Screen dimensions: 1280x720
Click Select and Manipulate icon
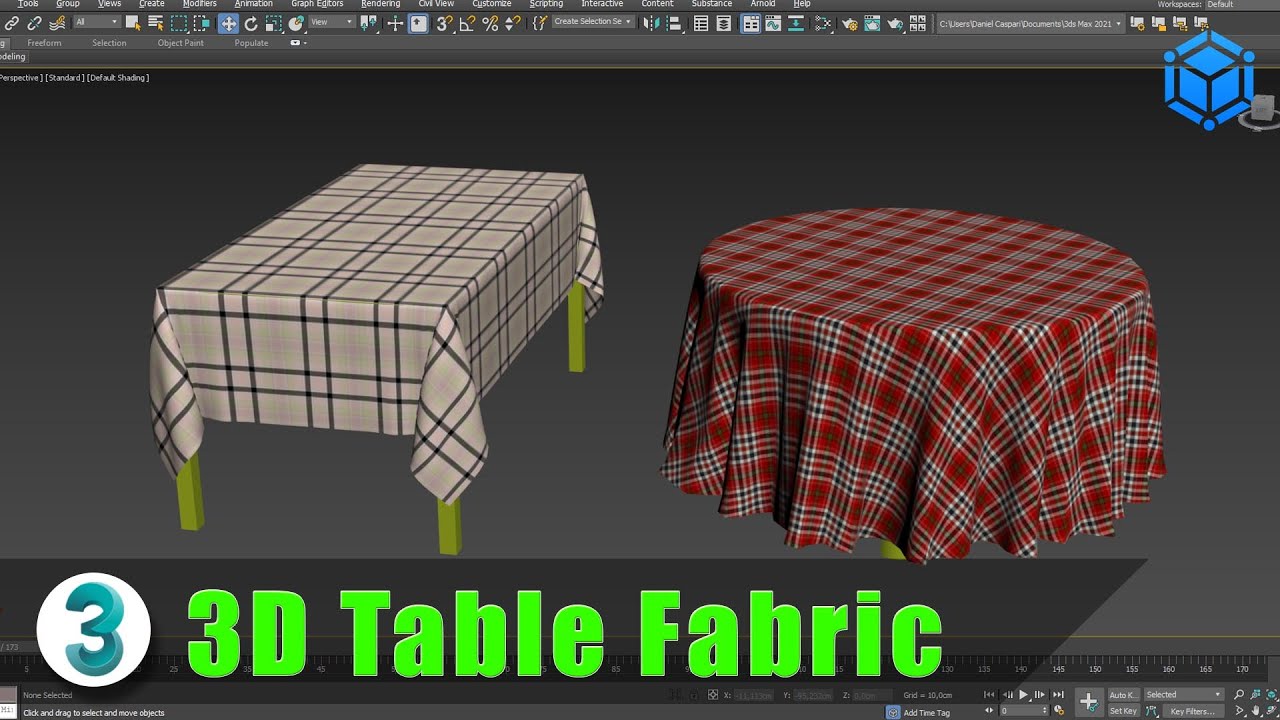pyautogui.click(x=395, y=23)
